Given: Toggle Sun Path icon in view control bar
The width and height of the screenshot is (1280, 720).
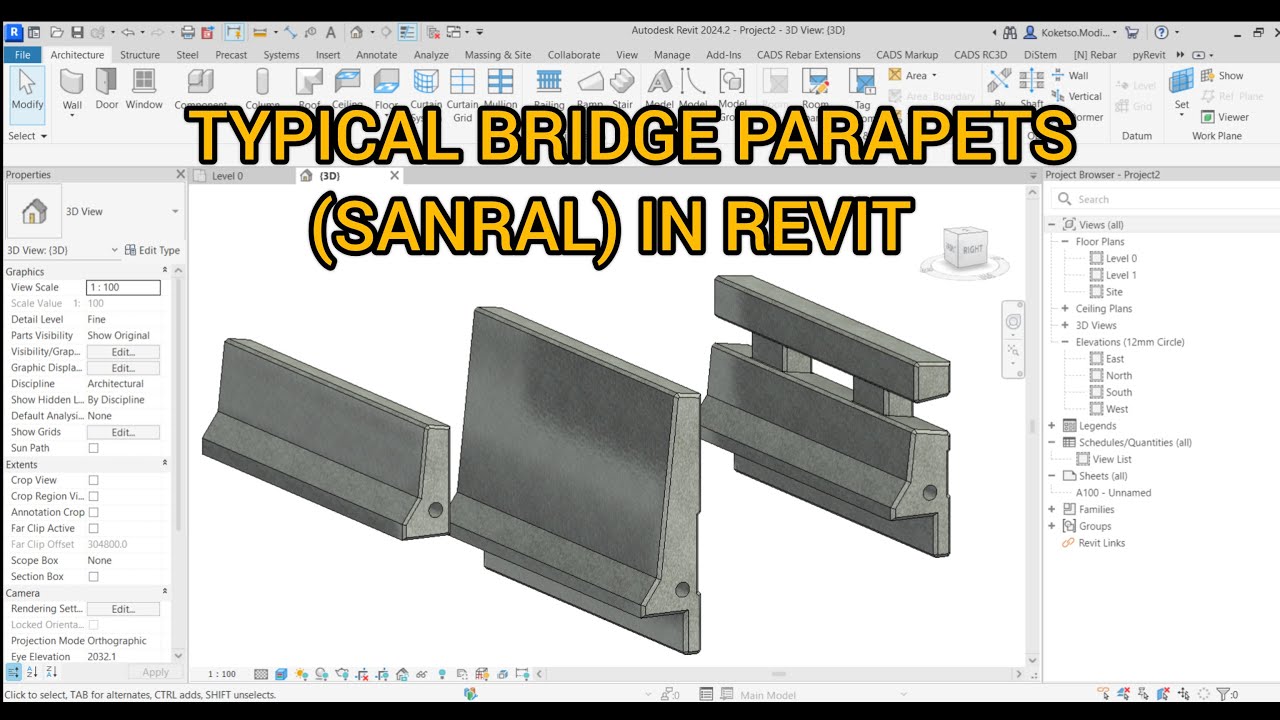Looking at the screenshot, I should tap(301, 674).
